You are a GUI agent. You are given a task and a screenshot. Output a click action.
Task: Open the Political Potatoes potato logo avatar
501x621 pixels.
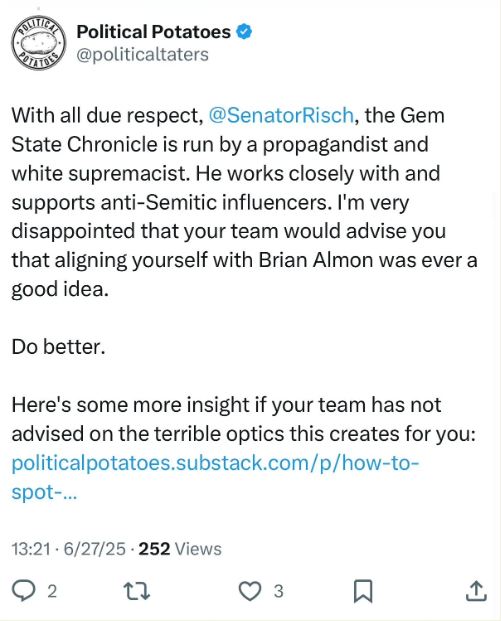click(38, 43)
